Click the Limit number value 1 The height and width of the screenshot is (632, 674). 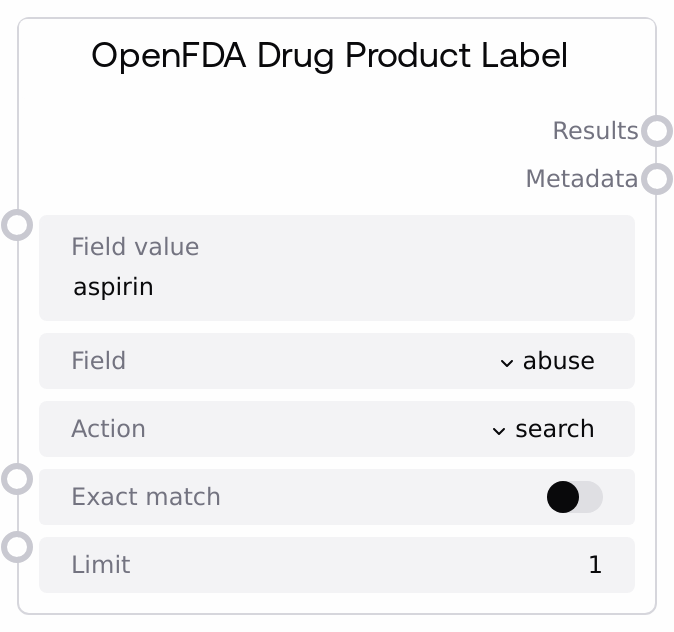(595, 565)
